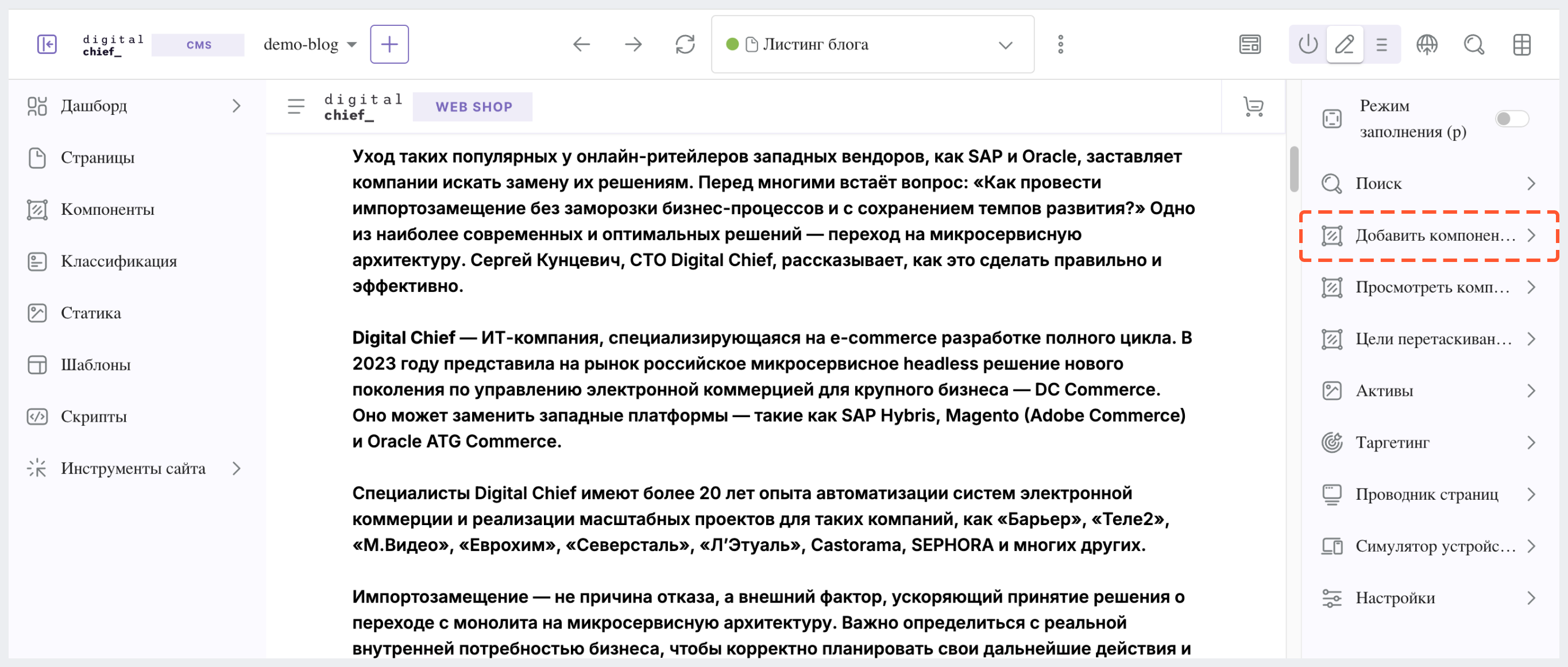Viewport: 1568px width, 667px height.
Task: Click the WEB SHOP badge
Action: (x=473, y=106)
